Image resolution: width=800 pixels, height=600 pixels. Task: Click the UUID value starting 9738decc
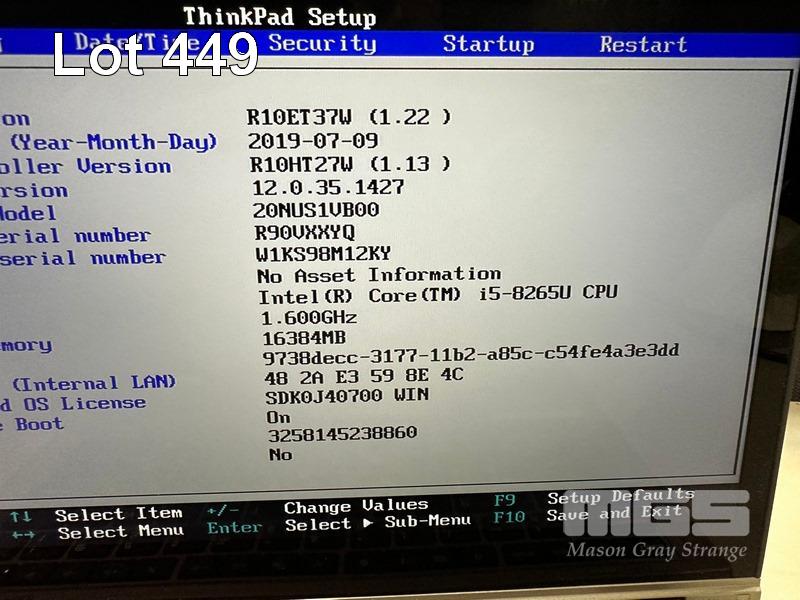click(470, 353)
